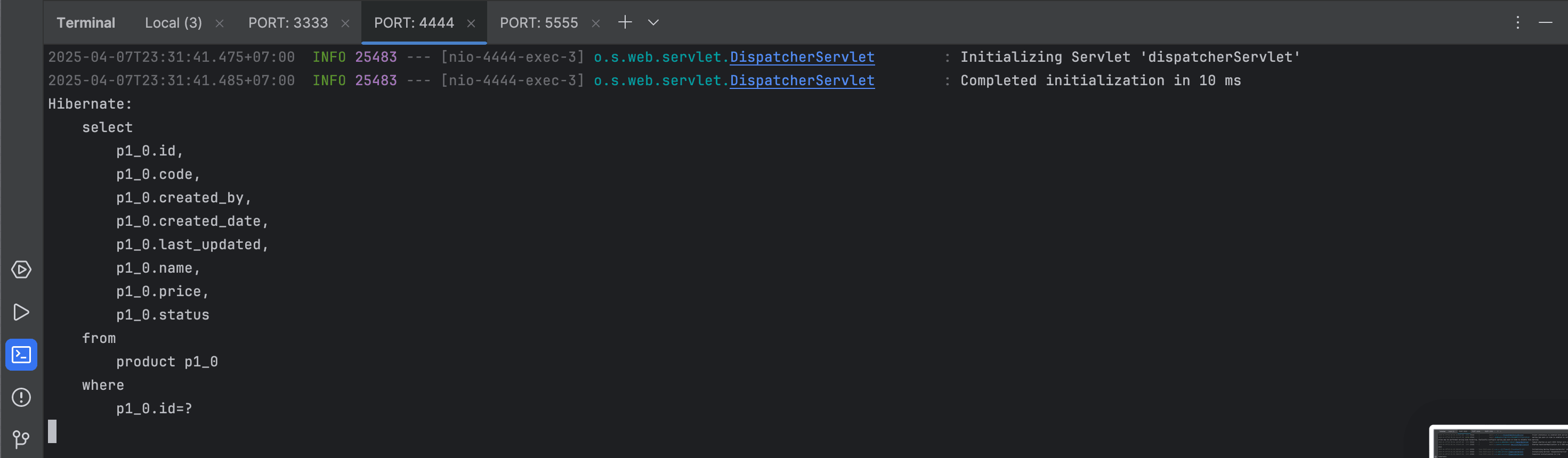This screenshot has width=1568, height=458.
Task: Open DispatcherServlet link in Initializing Servlet line
Action: (802, 57)
